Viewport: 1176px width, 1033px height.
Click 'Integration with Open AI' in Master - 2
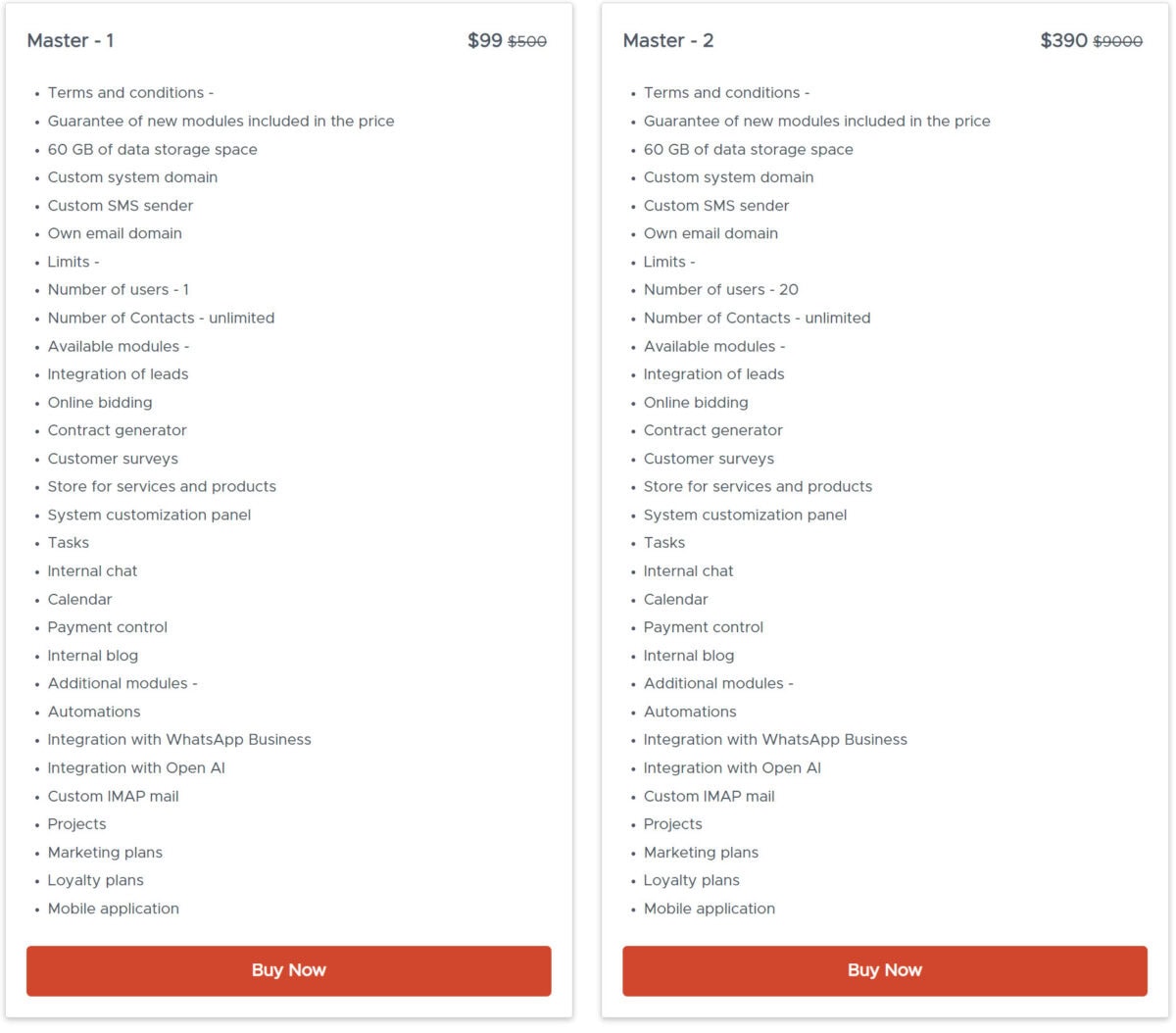click(x=732, y=767)
